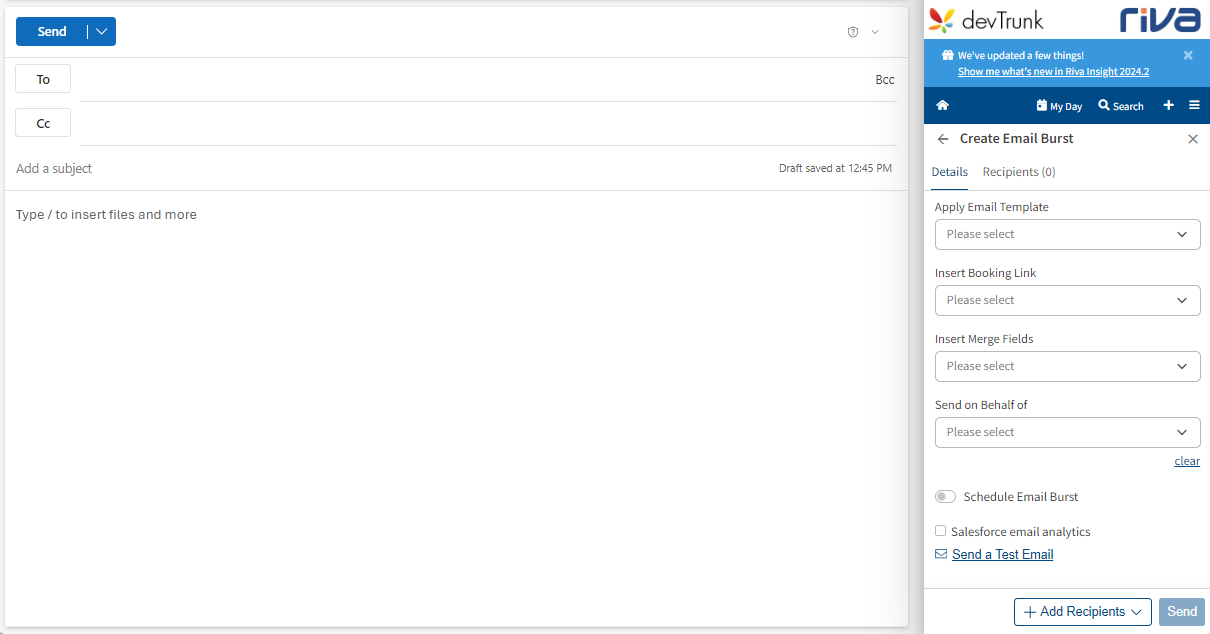Toggle Schedule Email Burst switch
The height and width of the screenshot is (634, 1210).
pyautogui.click(x=945, y=497)
